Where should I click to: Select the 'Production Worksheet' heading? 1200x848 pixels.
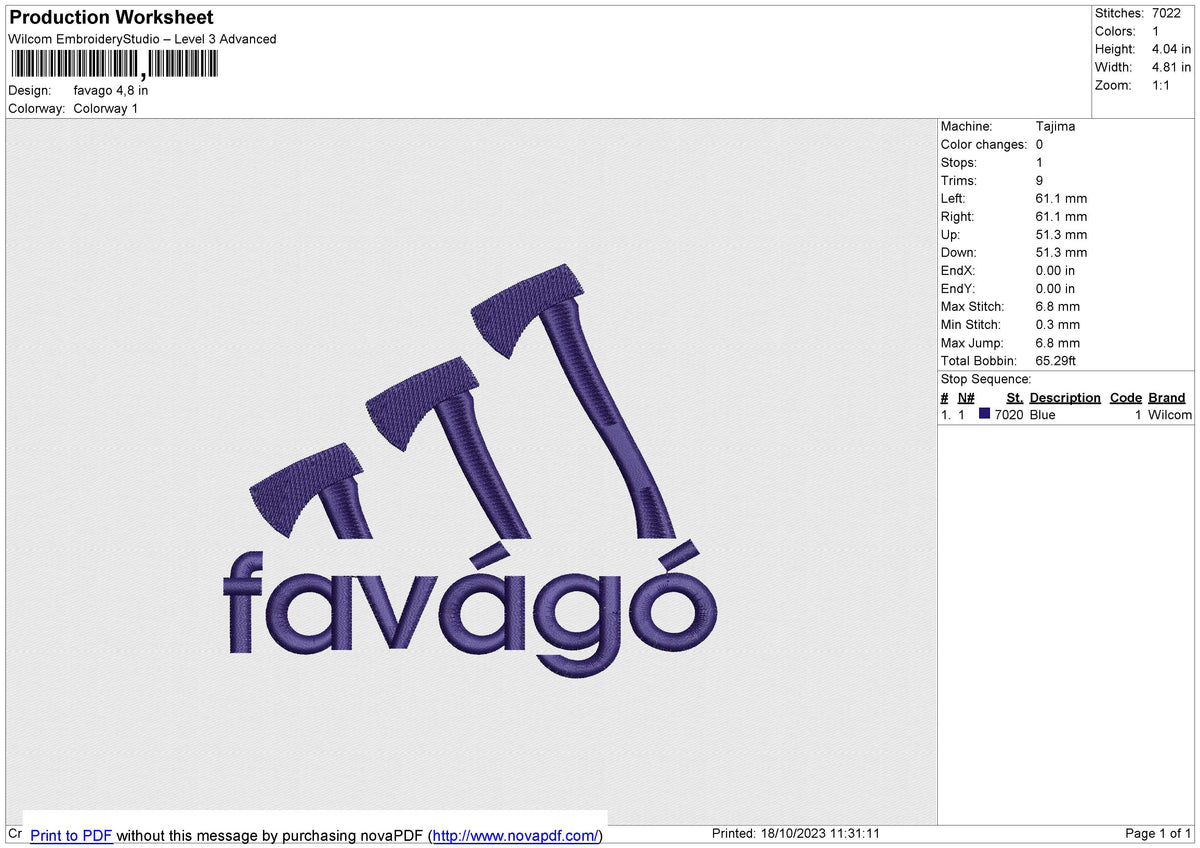click(x=111, y=18)
